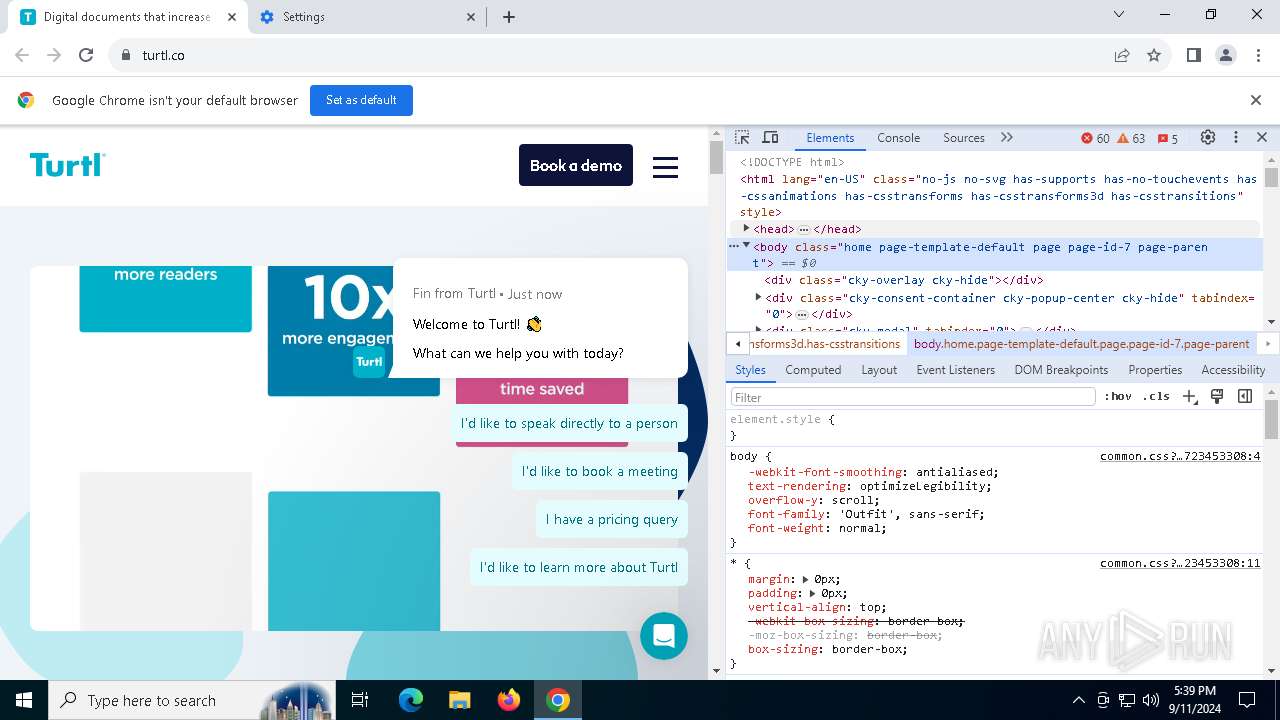Expand the padding shorthand property
Image resolution: width=1280 pixels, height=720 pixels.
[813, 593]
